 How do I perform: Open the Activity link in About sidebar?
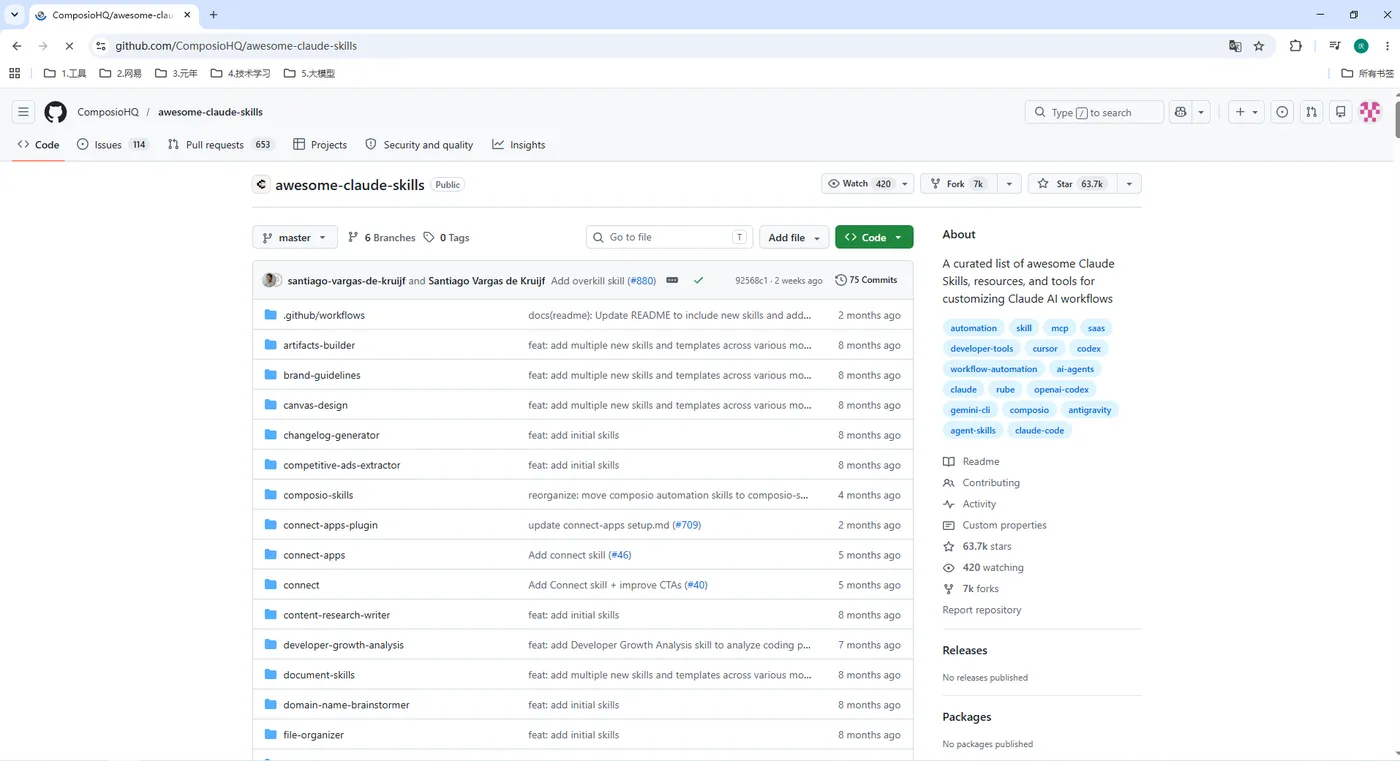click(979, 504)
